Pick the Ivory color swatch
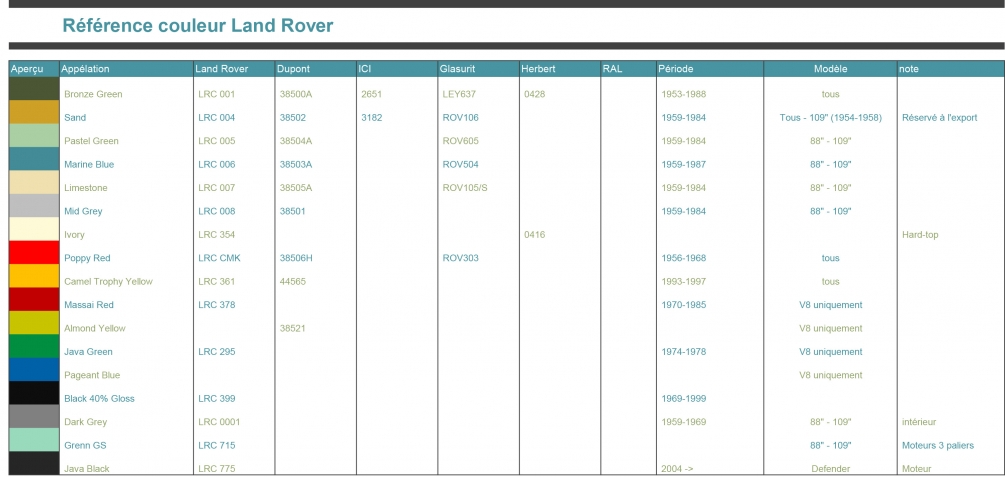Screen dimensions: 1005x477 (x=34, y=229)
